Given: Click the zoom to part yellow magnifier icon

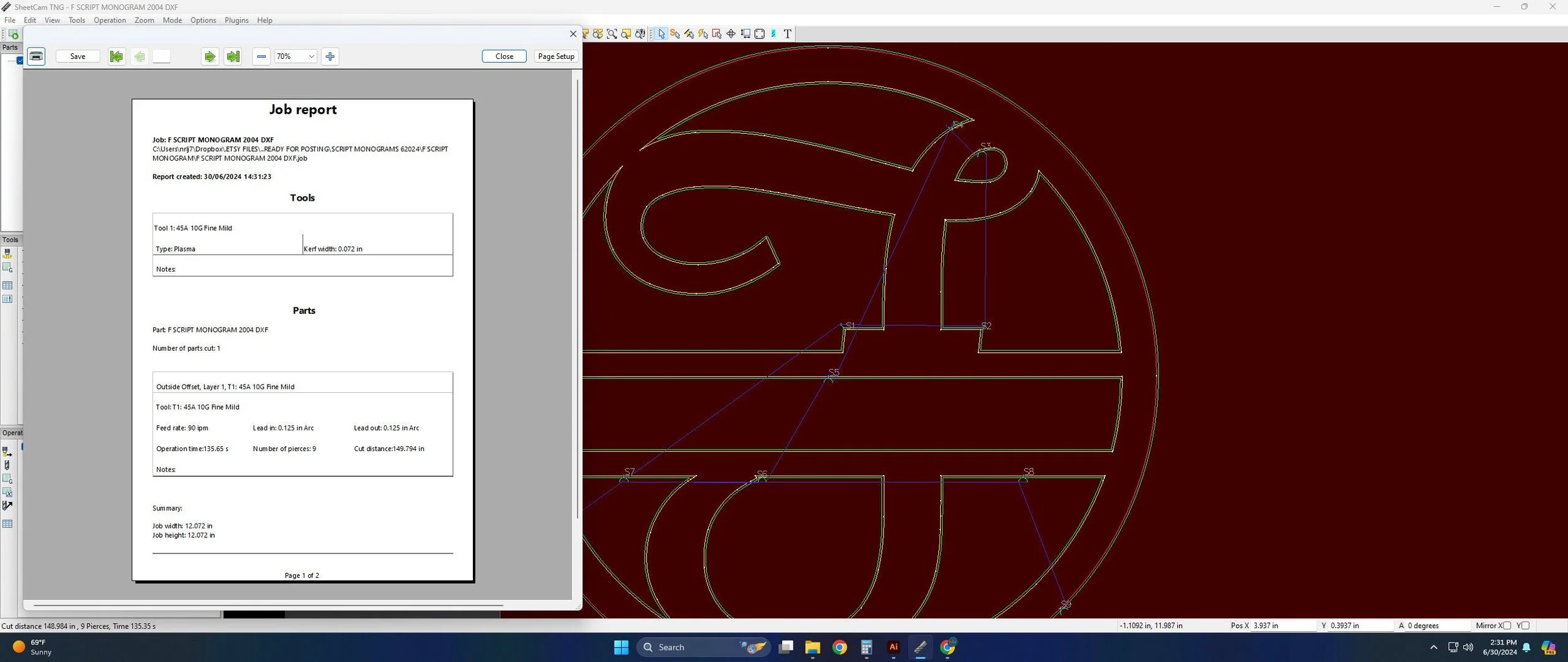Looking at the screenshot, I should (x=626, y=34).
